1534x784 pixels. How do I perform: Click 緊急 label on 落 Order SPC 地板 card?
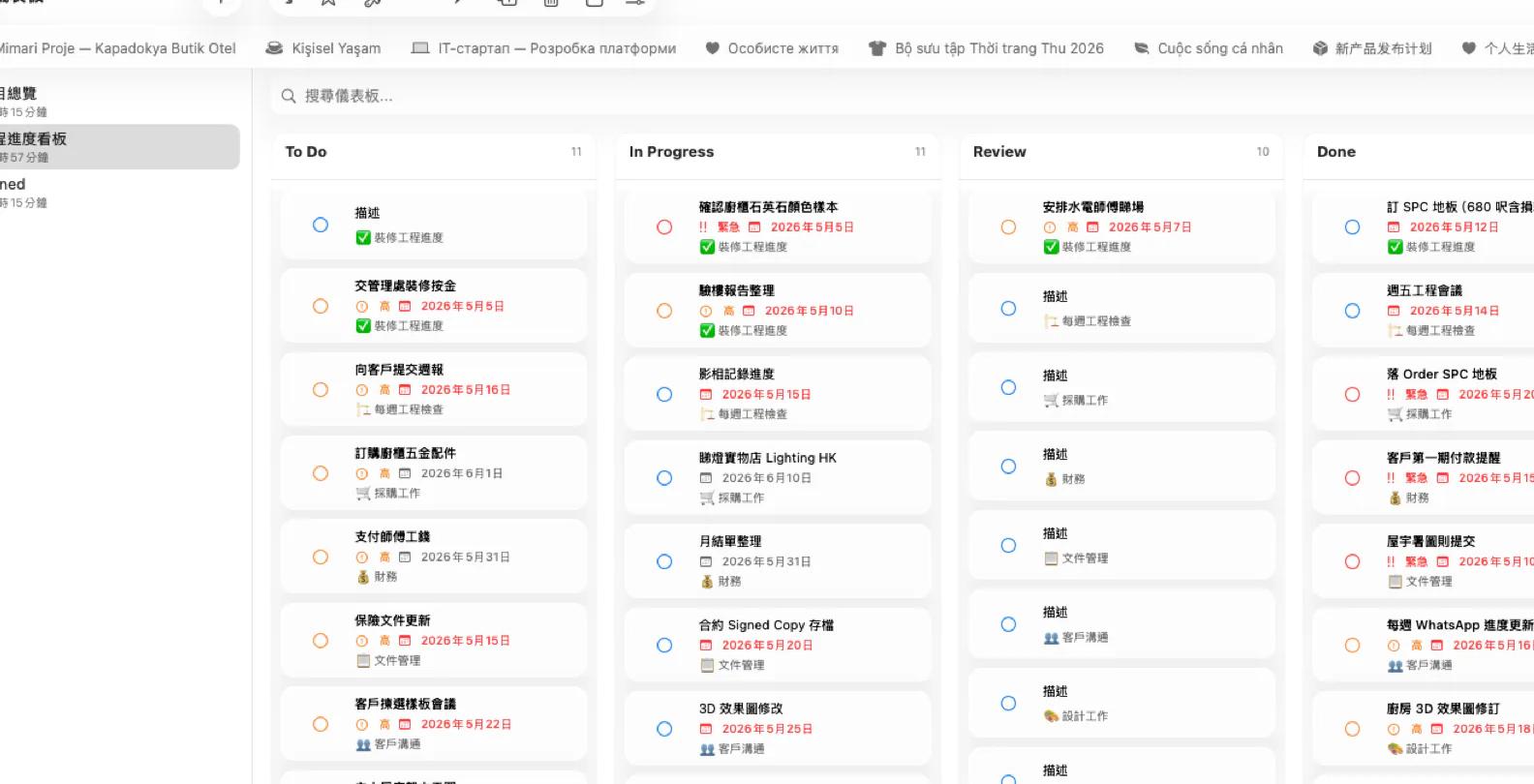[x=1417, y=395]
